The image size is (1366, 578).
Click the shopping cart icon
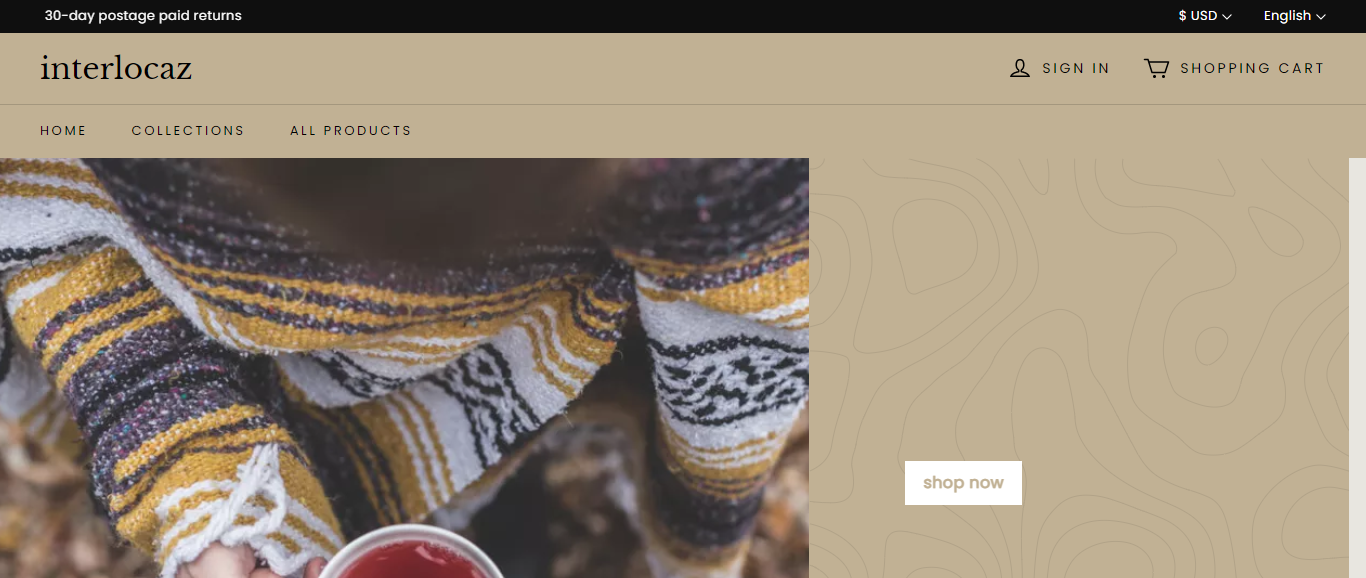point(1156,68)
